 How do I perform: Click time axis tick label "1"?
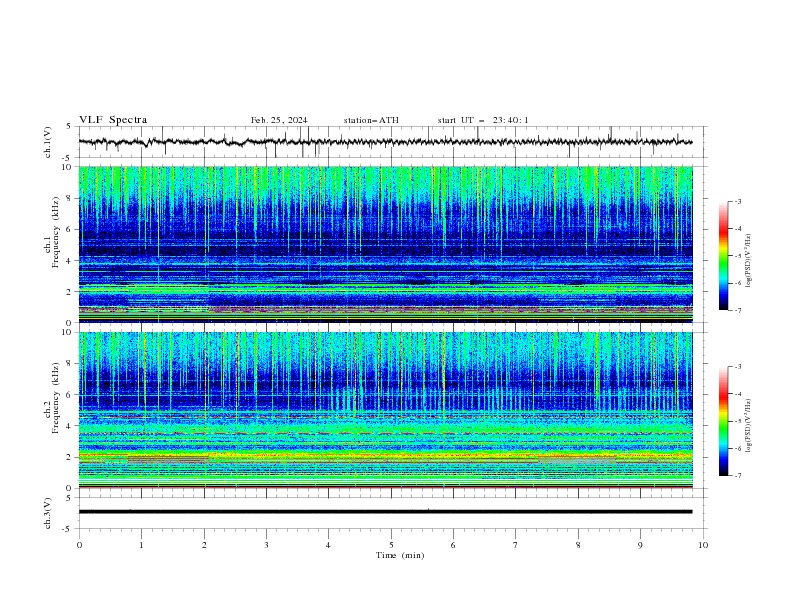point(141,545)
